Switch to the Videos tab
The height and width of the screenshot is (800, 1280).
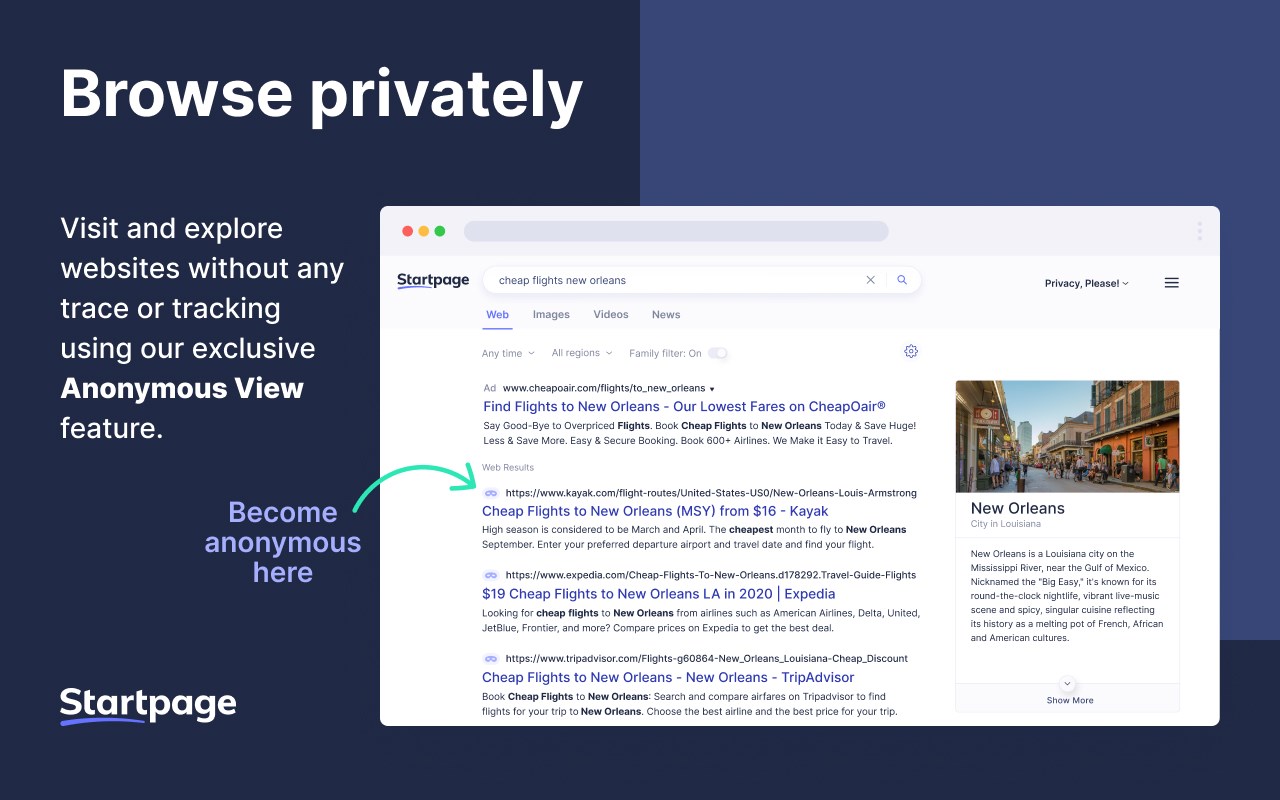tap(611, 314)
